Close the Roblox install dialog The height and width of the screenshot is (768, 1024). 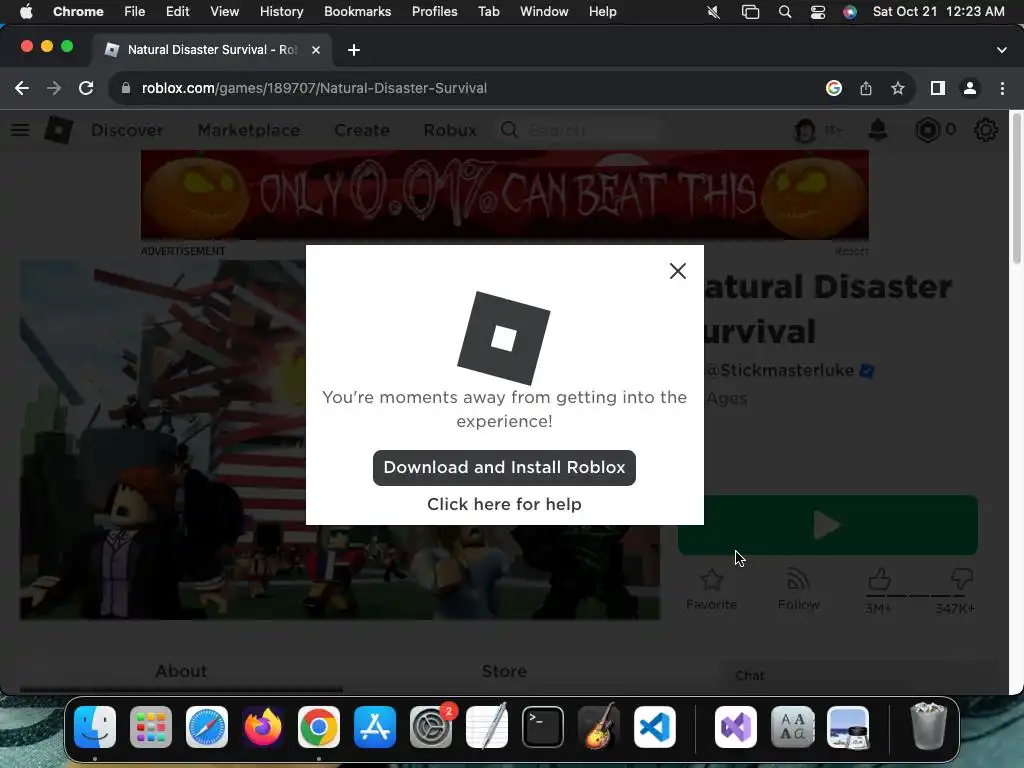678,271
